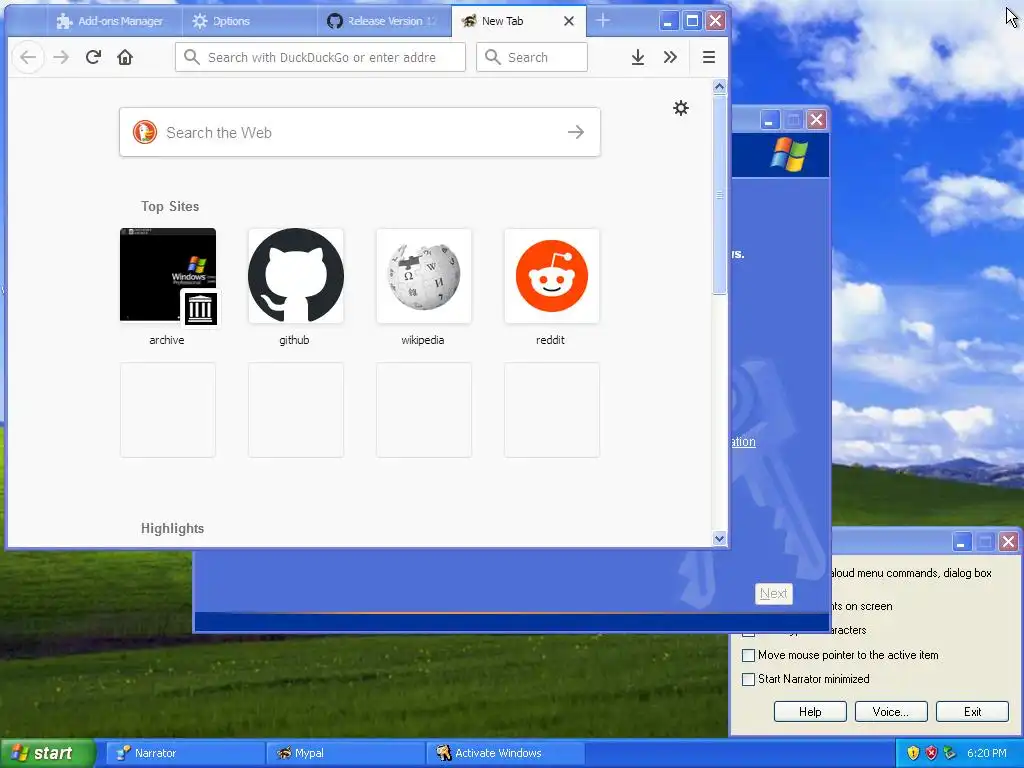Click the yellow security shield tray icon

pos(913,753)
